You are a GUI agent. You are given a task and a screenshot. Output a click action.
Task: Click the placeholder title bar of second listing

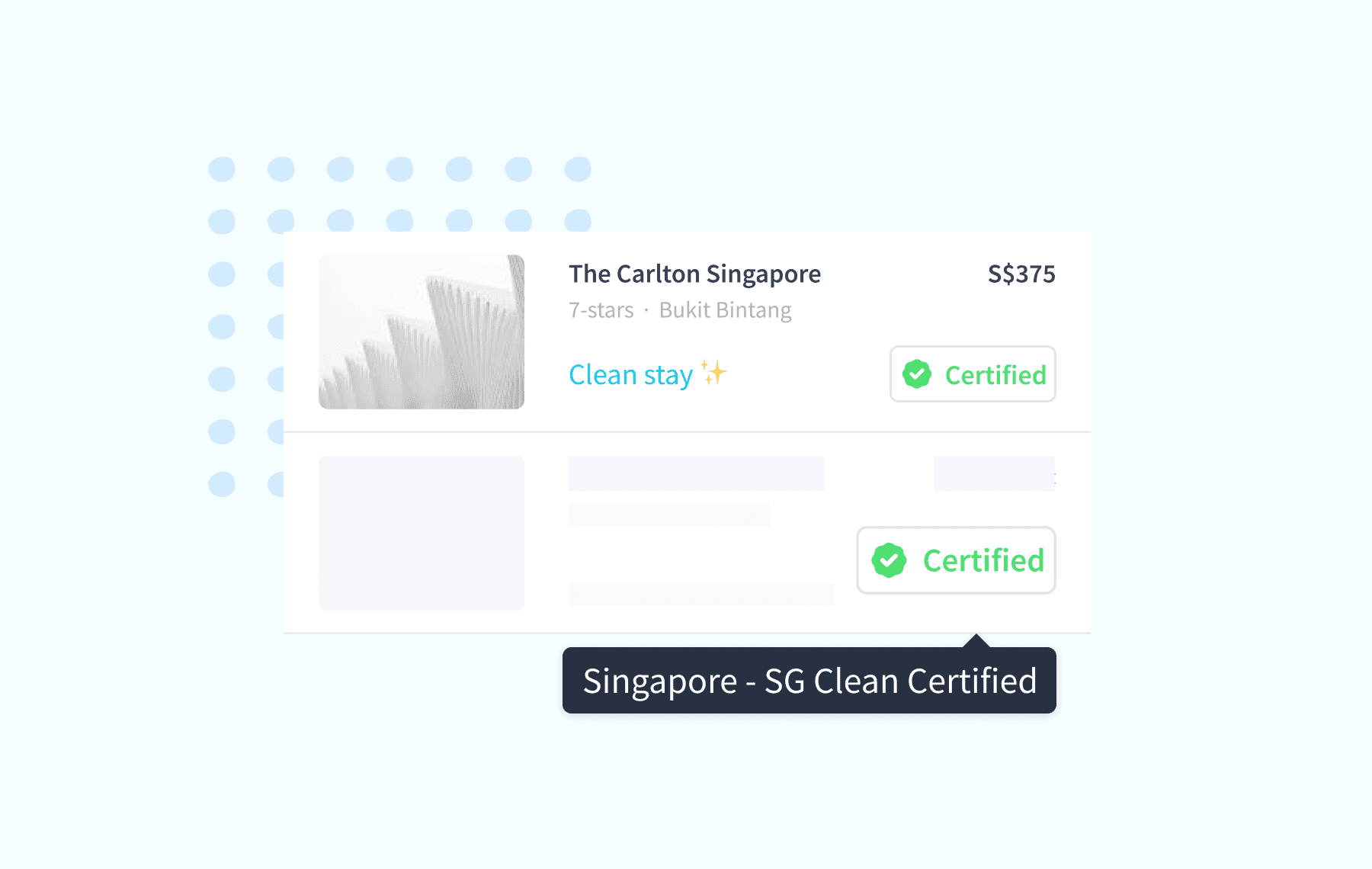pos(696,473)
